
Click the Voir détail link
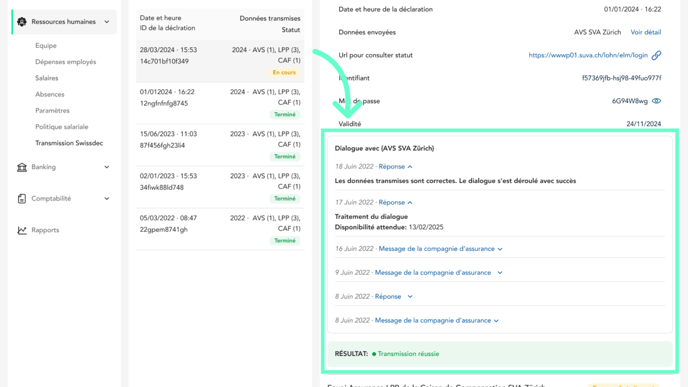(x=645, y=32)
